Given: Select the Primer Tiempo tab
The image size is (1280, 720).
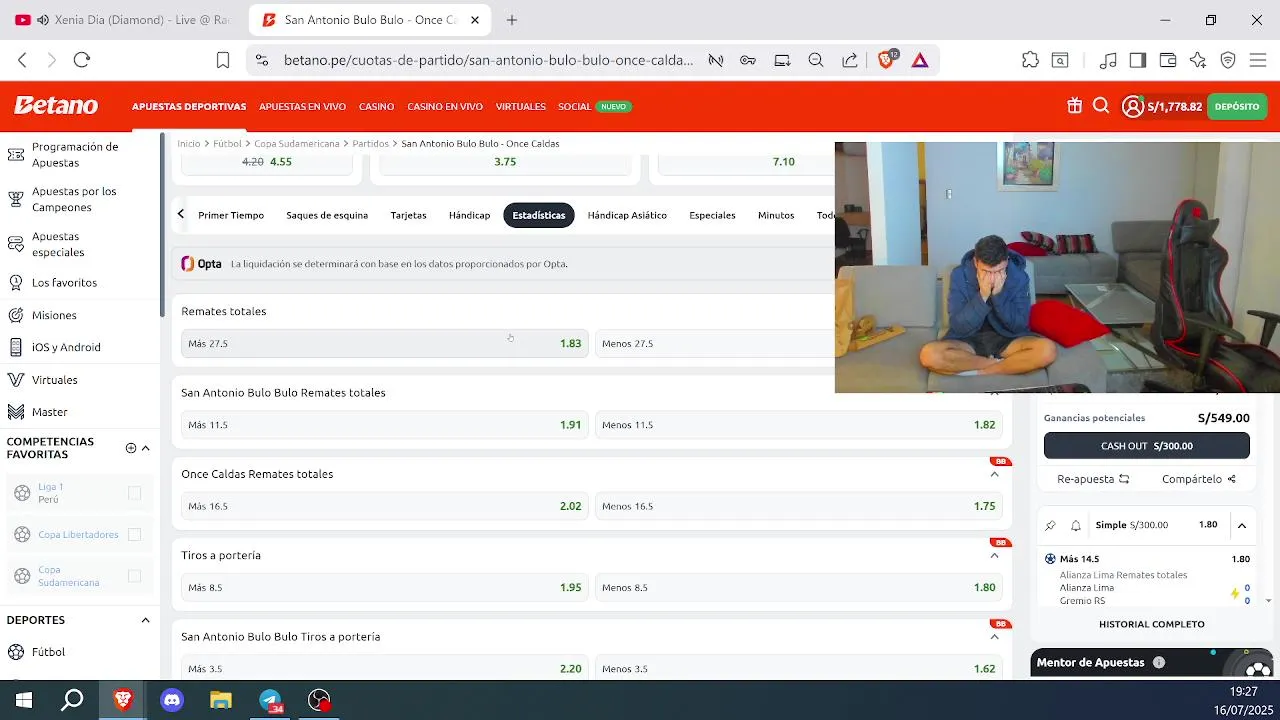Looking at the screenshot, I should (x=231, y=215).
